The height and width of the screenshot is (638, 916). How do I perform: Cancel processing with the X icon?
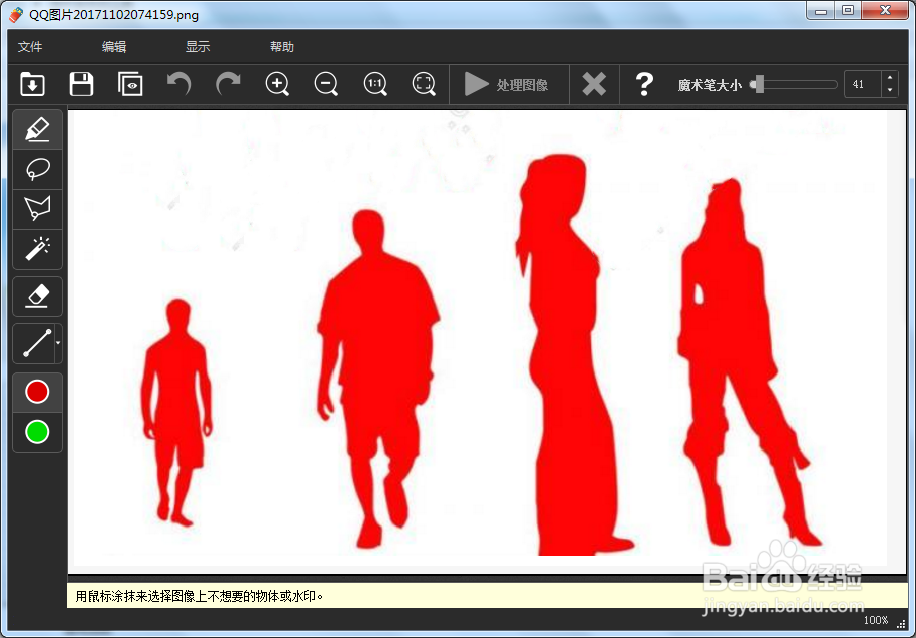click(x=594, y=85)
